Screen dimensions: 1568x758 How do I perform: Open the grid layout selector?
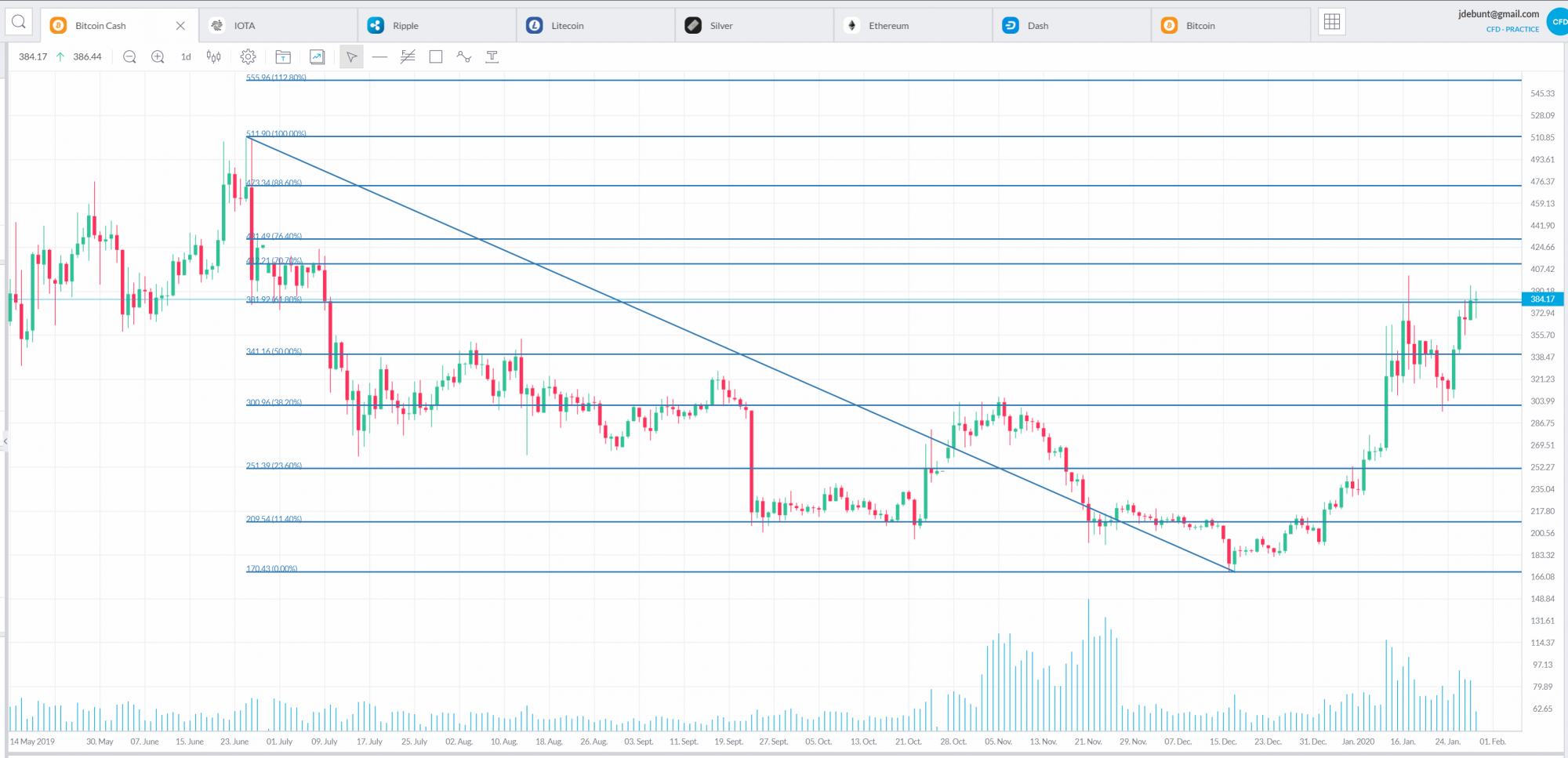tap(1332, 22)
